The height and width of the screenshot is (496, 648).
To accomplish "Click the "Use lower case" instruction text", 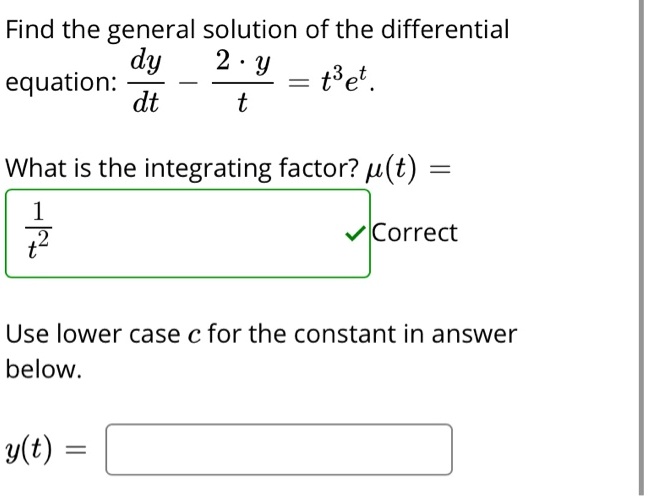I will click(x=93, y=334).
